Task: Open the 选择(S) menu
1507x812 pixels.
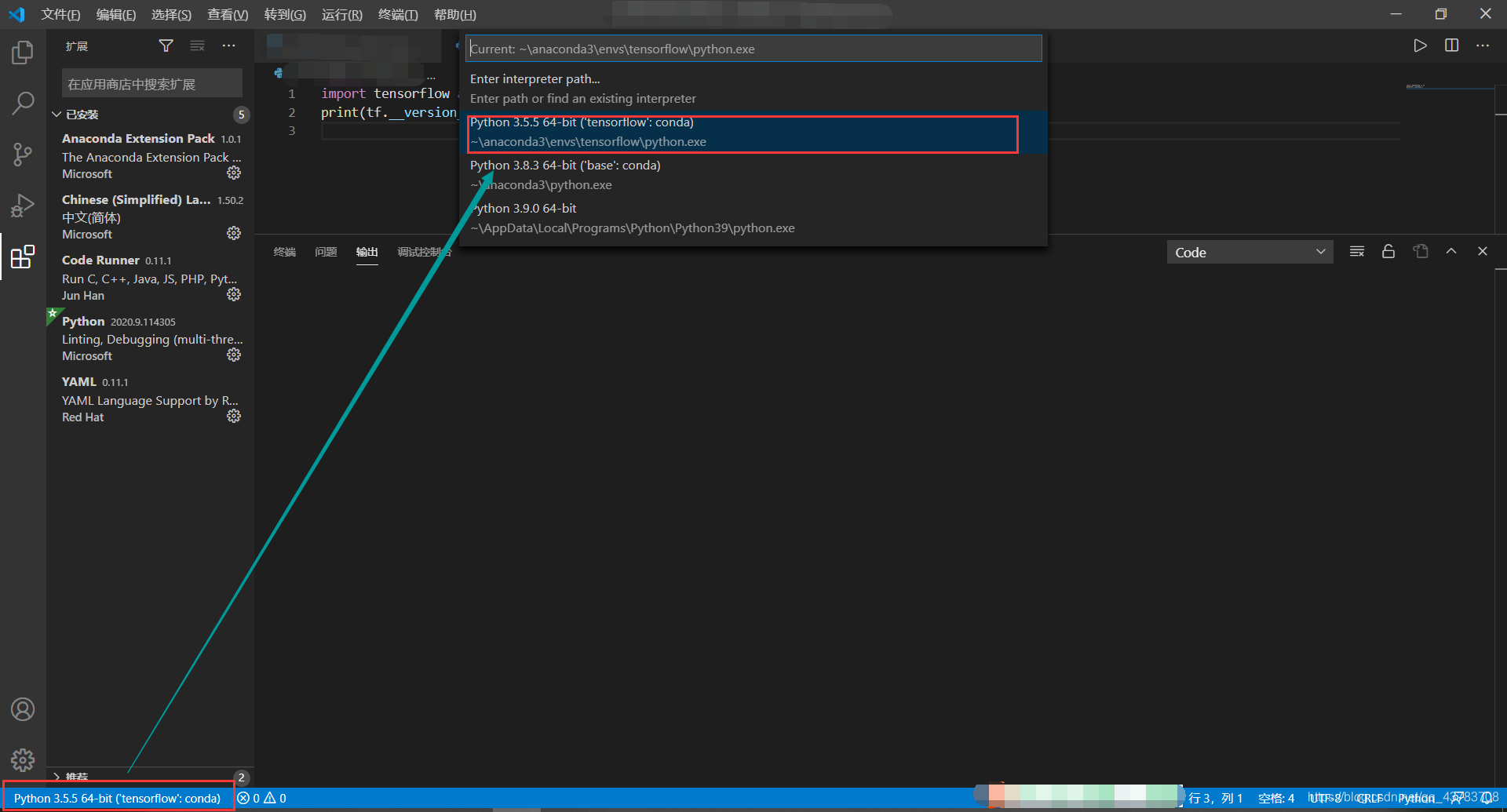Action: (x=171, y=14)
